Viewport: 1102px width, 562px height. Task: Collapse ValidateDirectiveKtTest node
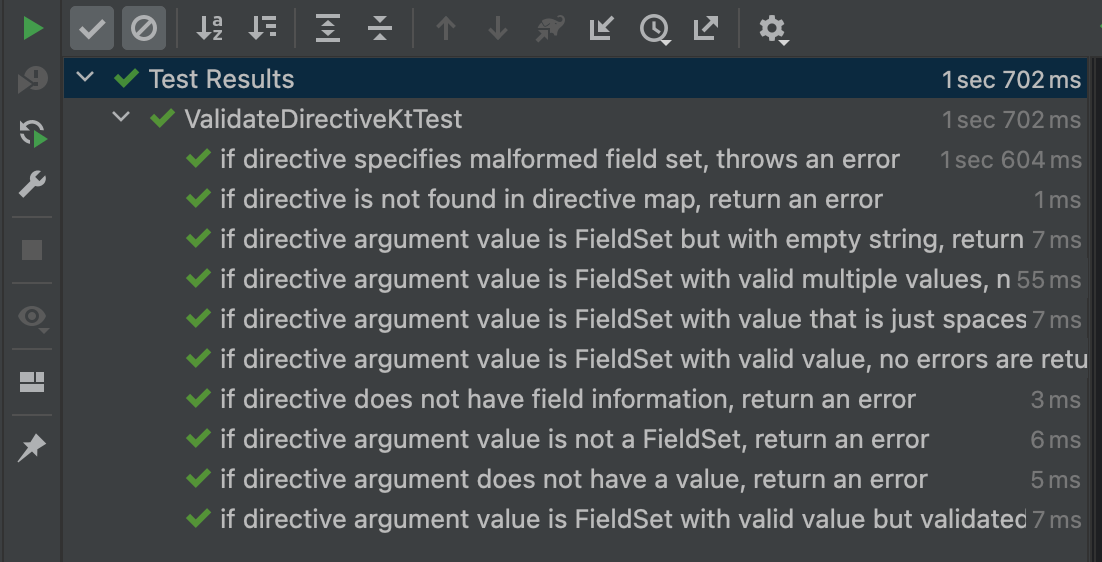(x=122, y=117)
